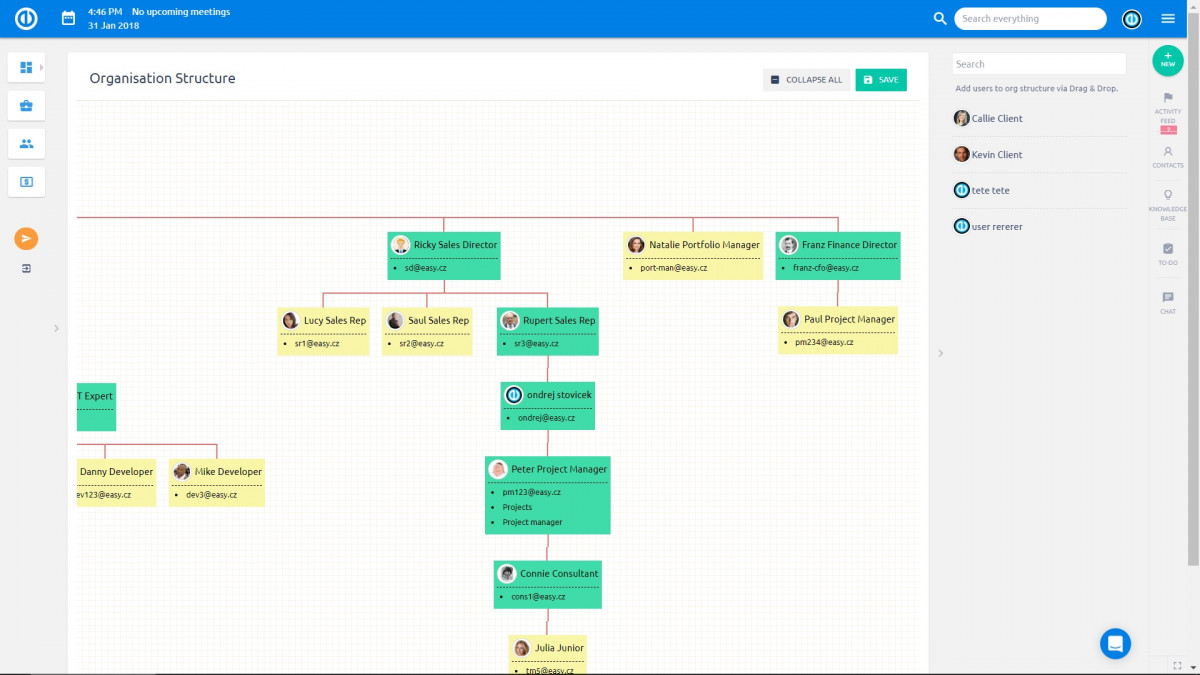Select the Money/Finance dollar icon
Screen dimensions: 1200x675
(26, 181)
